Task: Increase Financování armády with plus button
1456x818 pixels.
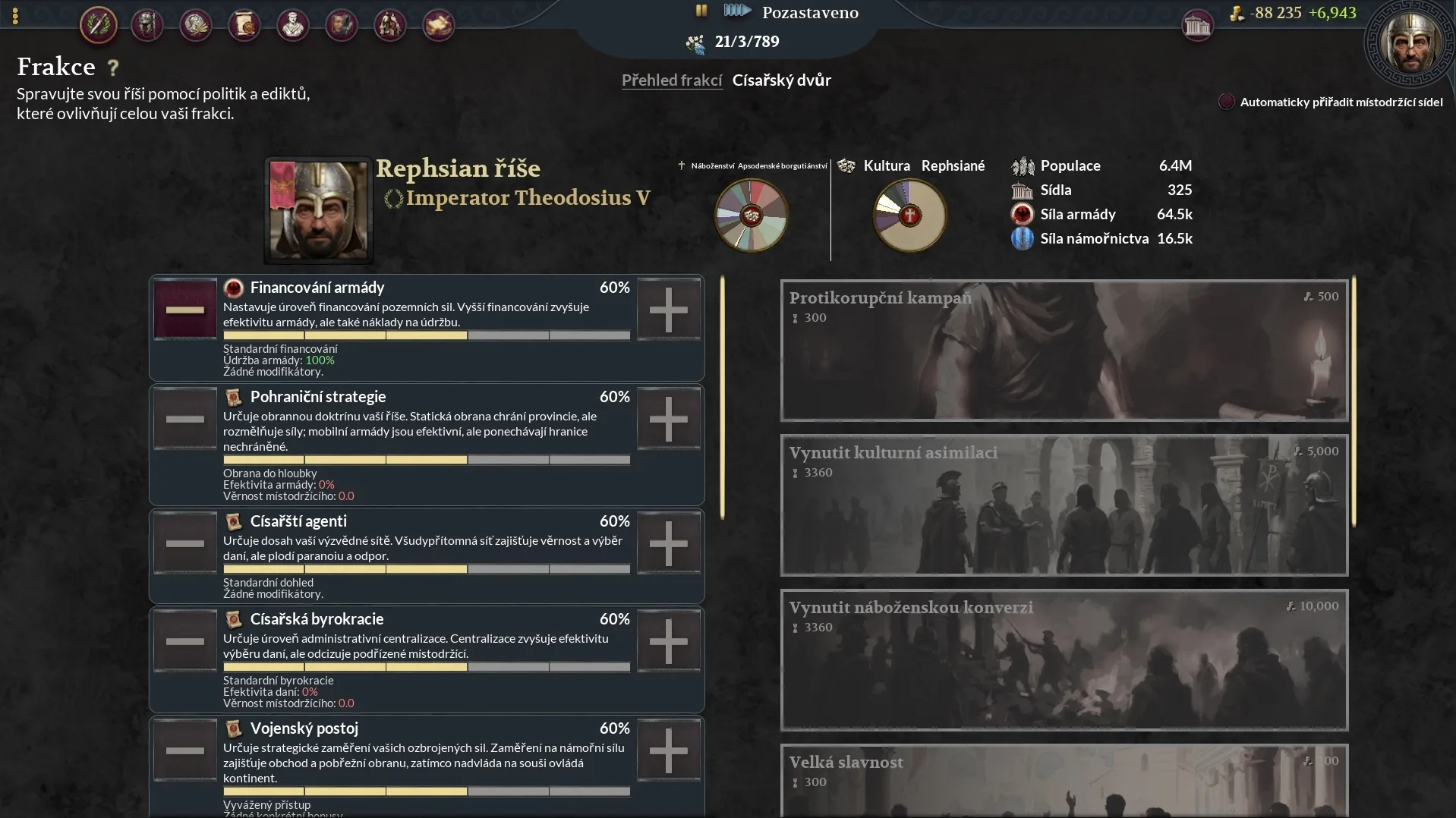Action: (669, 310)
